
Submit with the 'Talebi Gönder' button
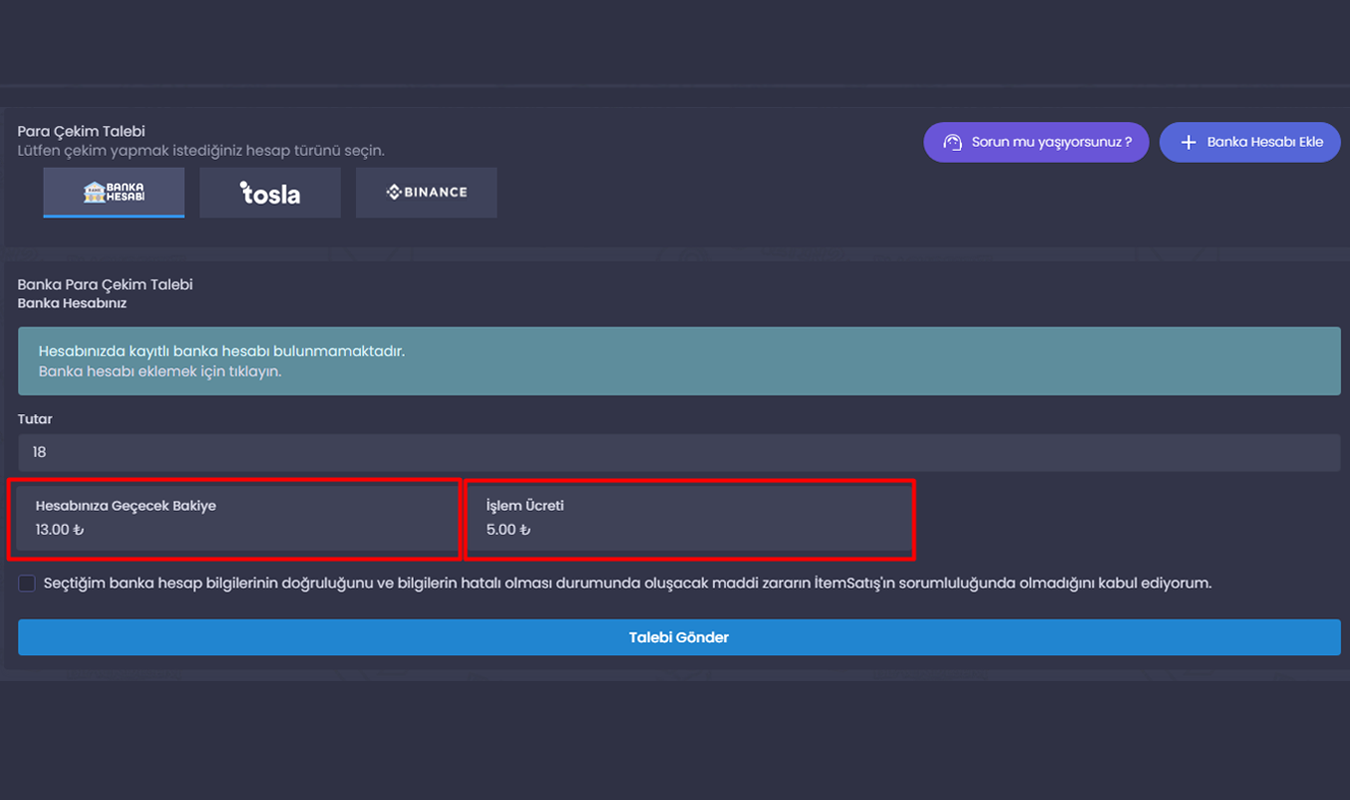(x=679, y=637)
